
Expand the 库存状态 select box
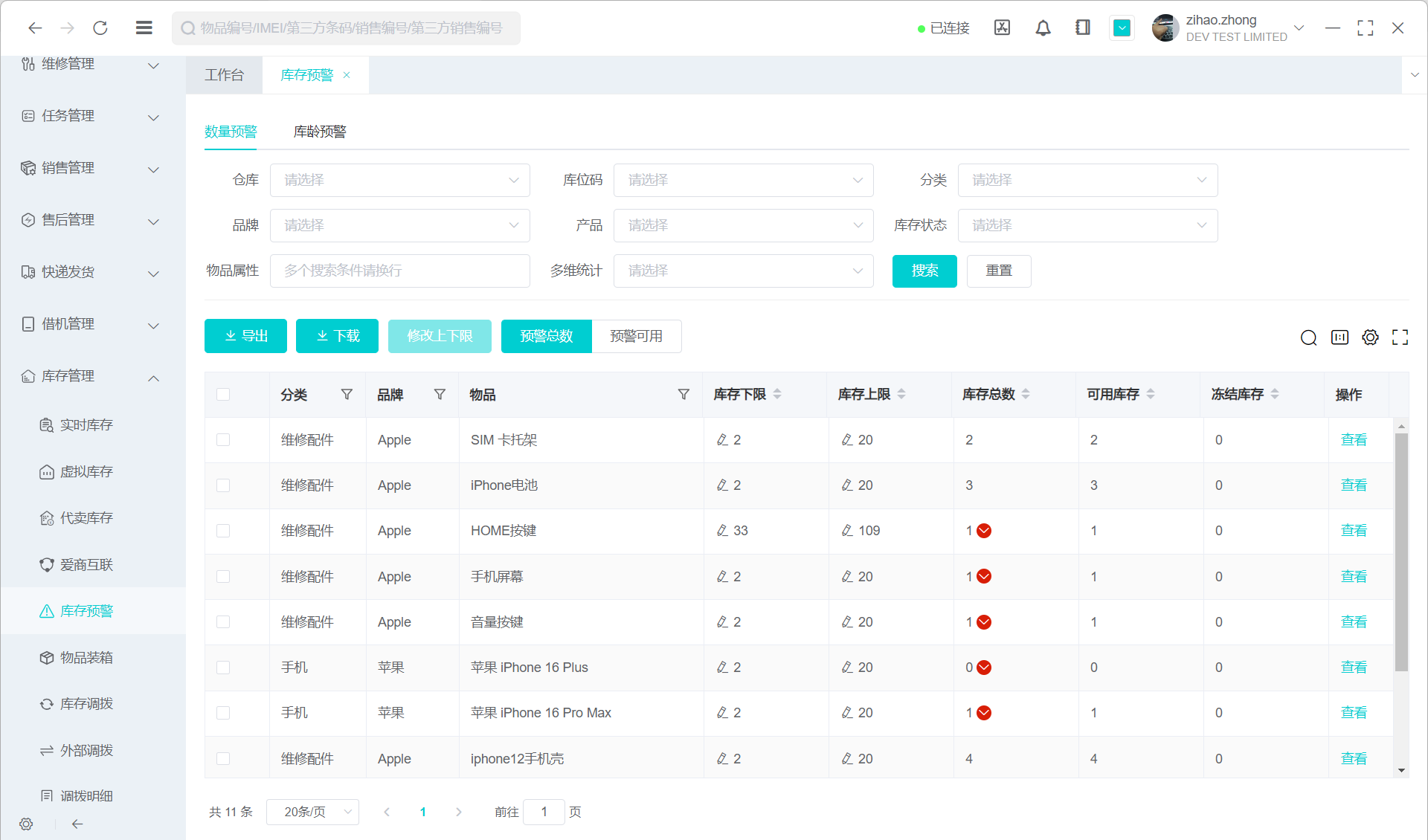coord(1087,226)
